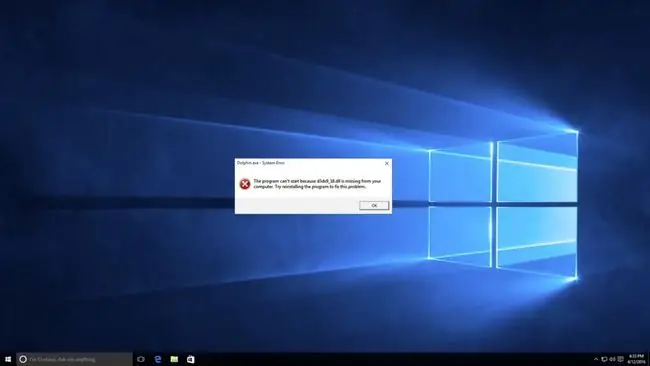
Task: Open the network status tray icon
Action: tap(604, 359)
